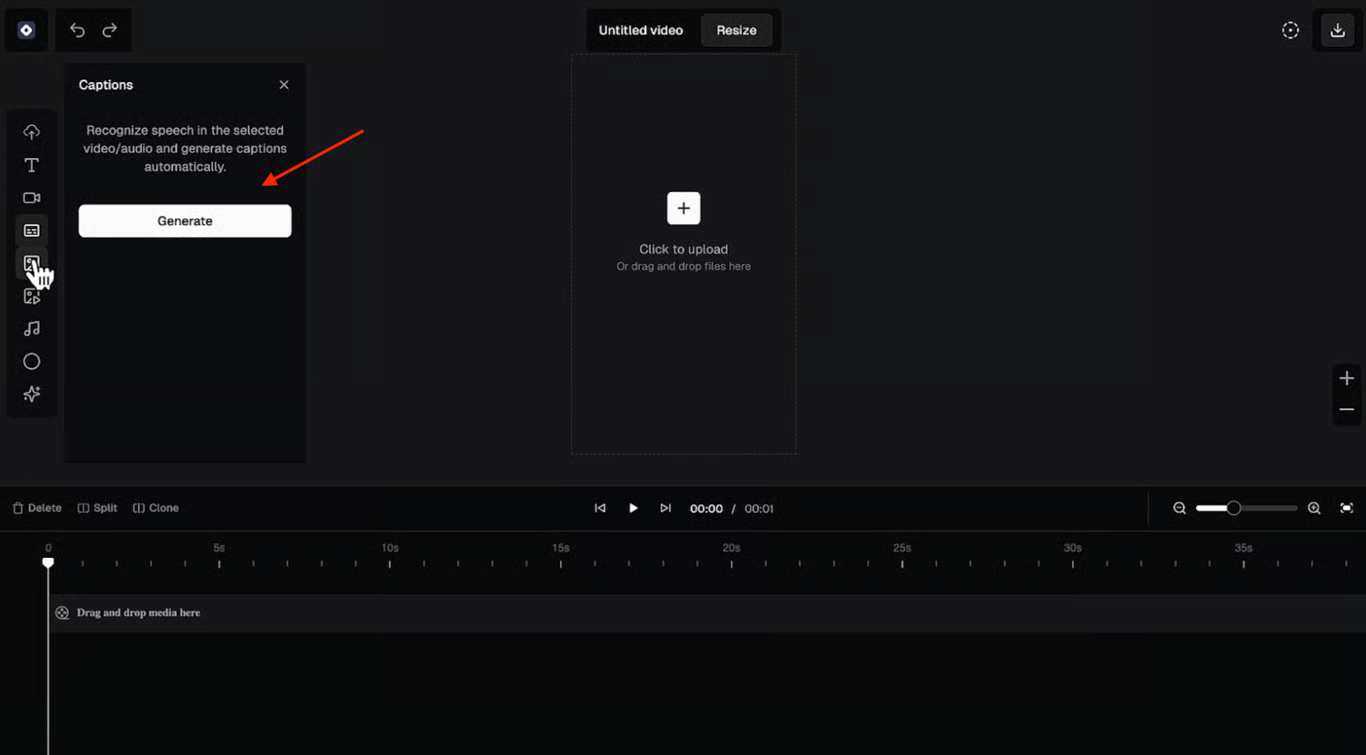Close the Captions panel
Screen dimensions: 1366x755
[284, 85]
